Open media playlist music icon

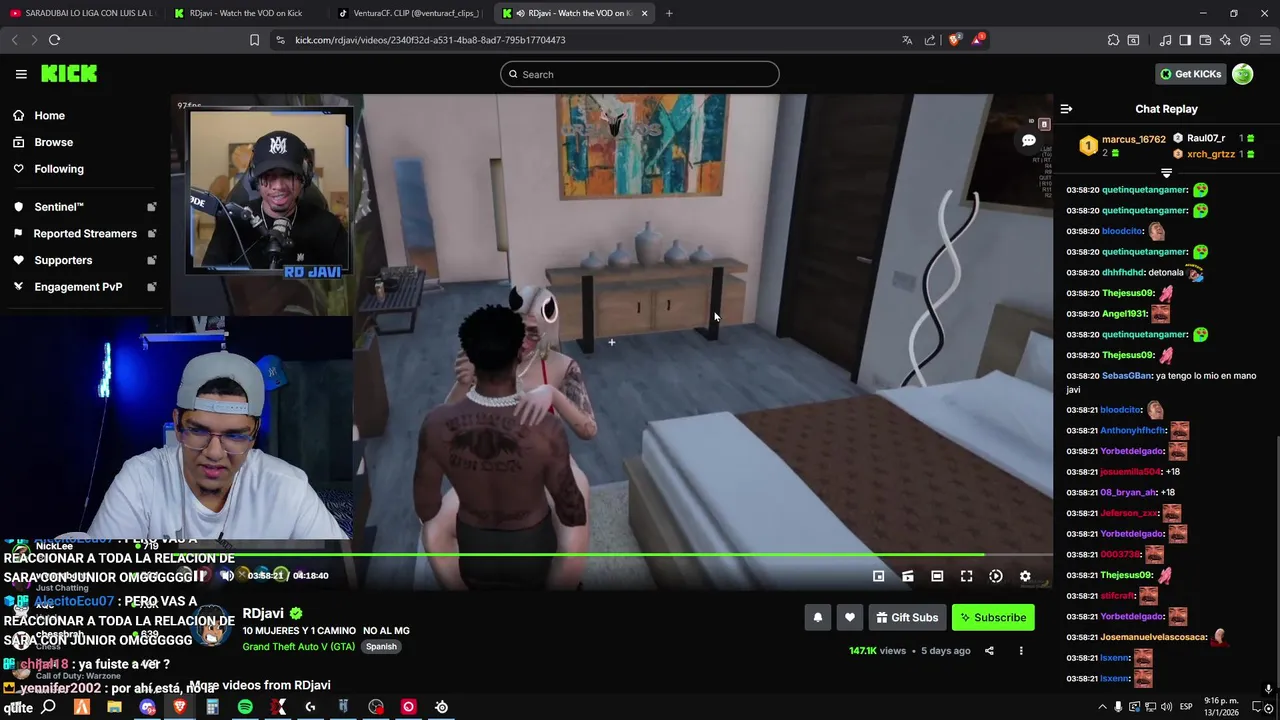pos(1165,40)
